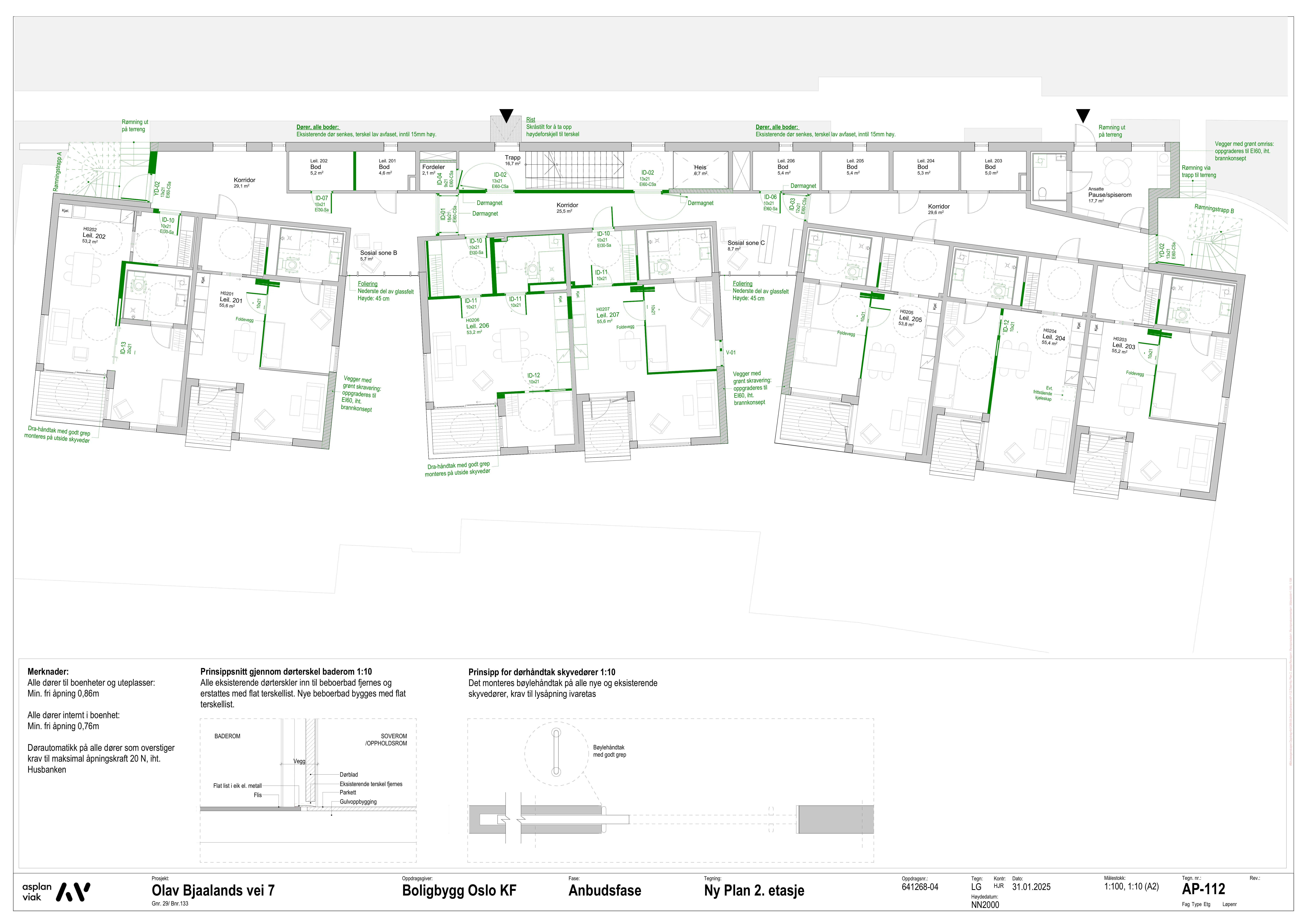The height and width of the screenshot is (924, 1307).
Task: Select the "Dørblad" callout
Action: pos(349,774)
